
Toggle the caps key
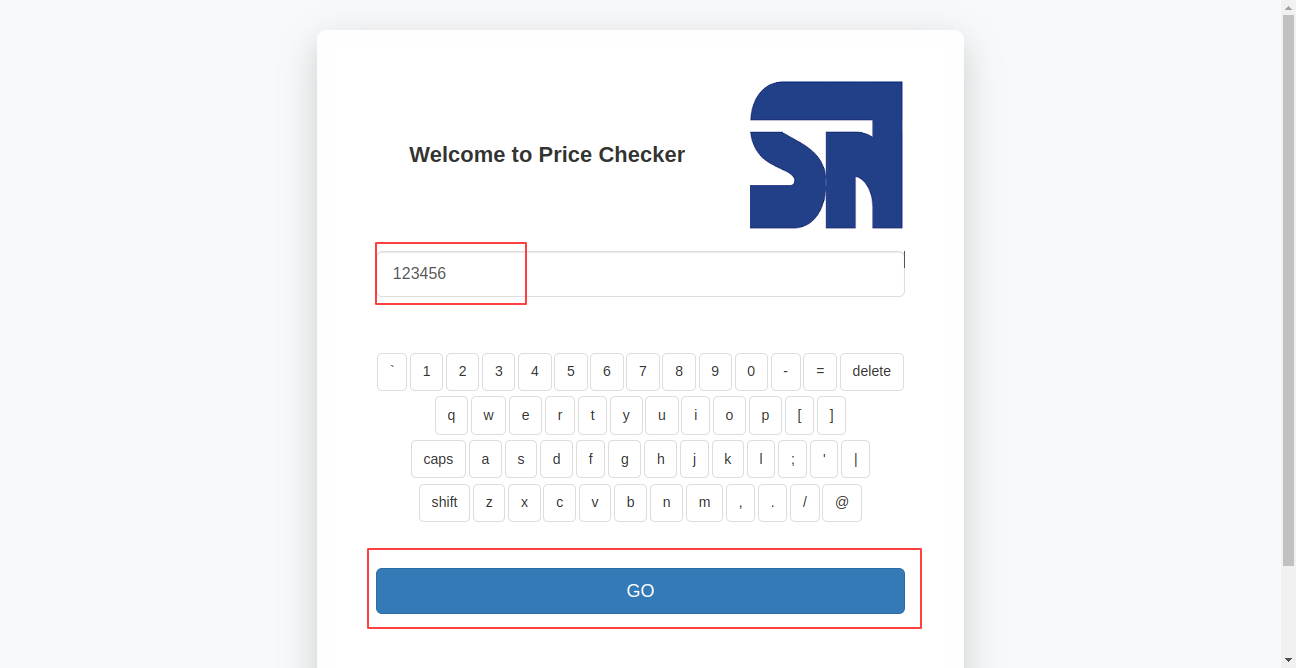pos(438,459)
